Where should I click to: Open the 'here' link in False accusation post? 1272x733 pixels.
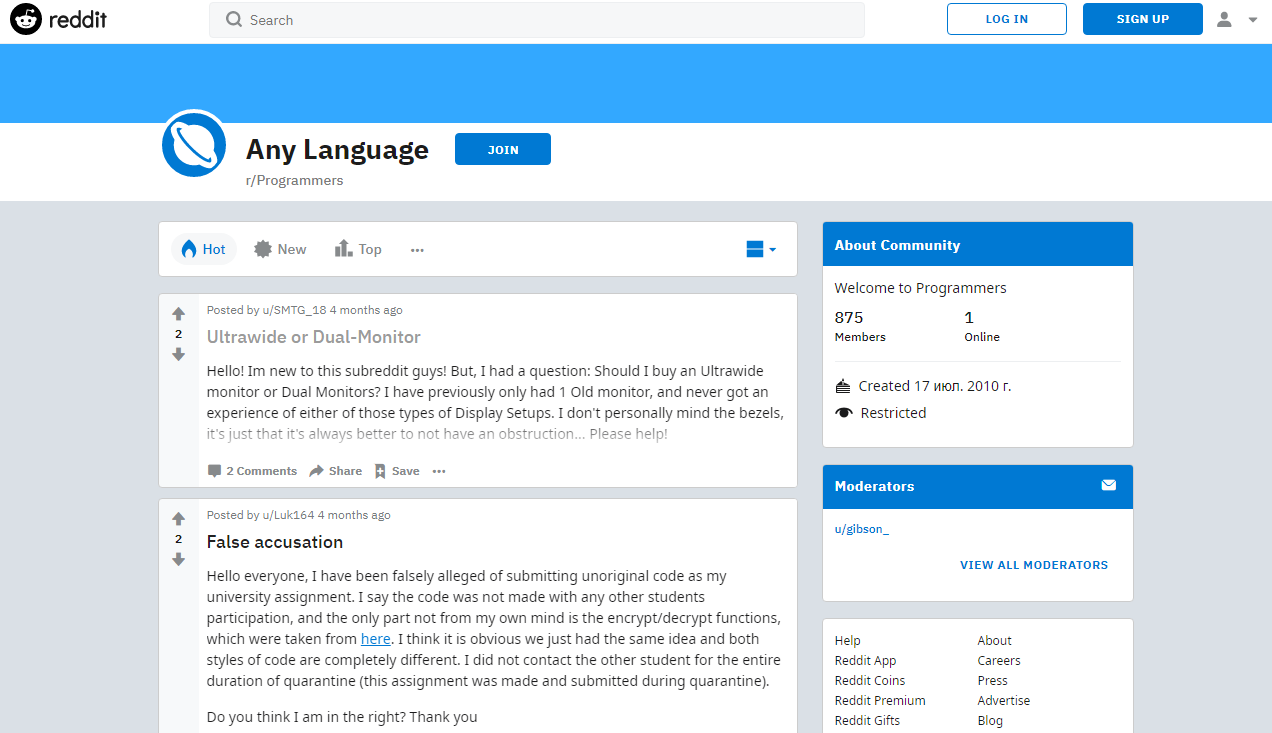pos(375,639)
